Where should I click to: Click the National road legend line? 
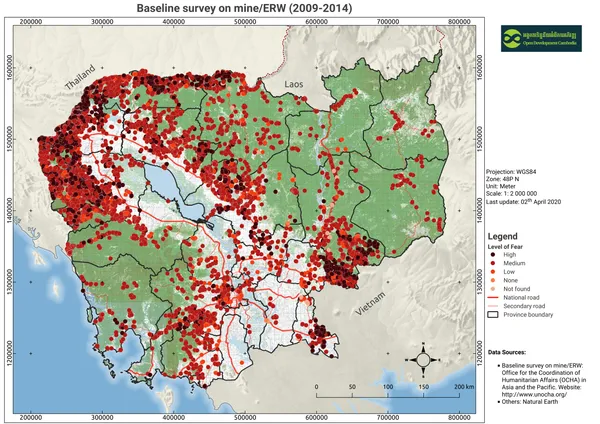[494, 297]
